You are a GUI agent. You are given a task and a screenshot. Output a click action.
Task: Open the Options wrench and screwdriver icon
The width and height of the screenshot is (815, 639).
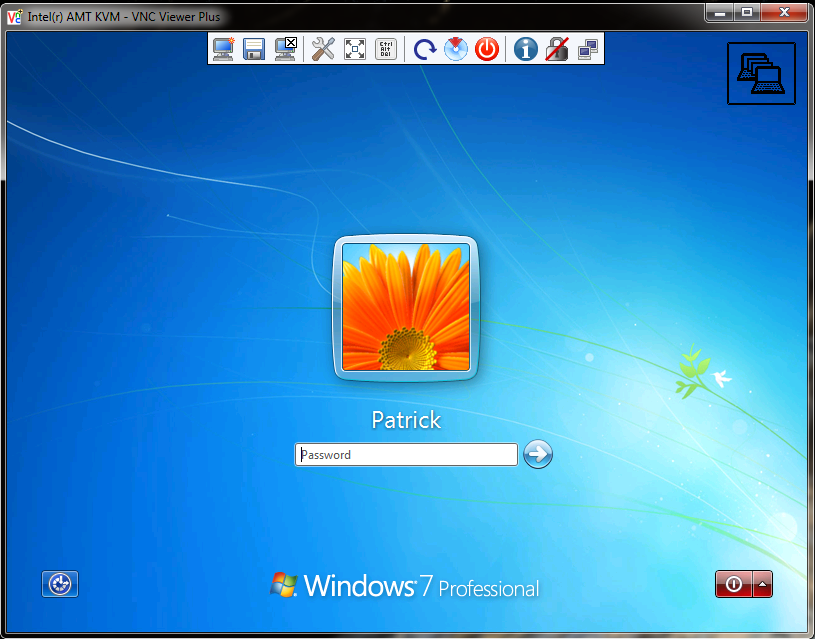(323, 49)
